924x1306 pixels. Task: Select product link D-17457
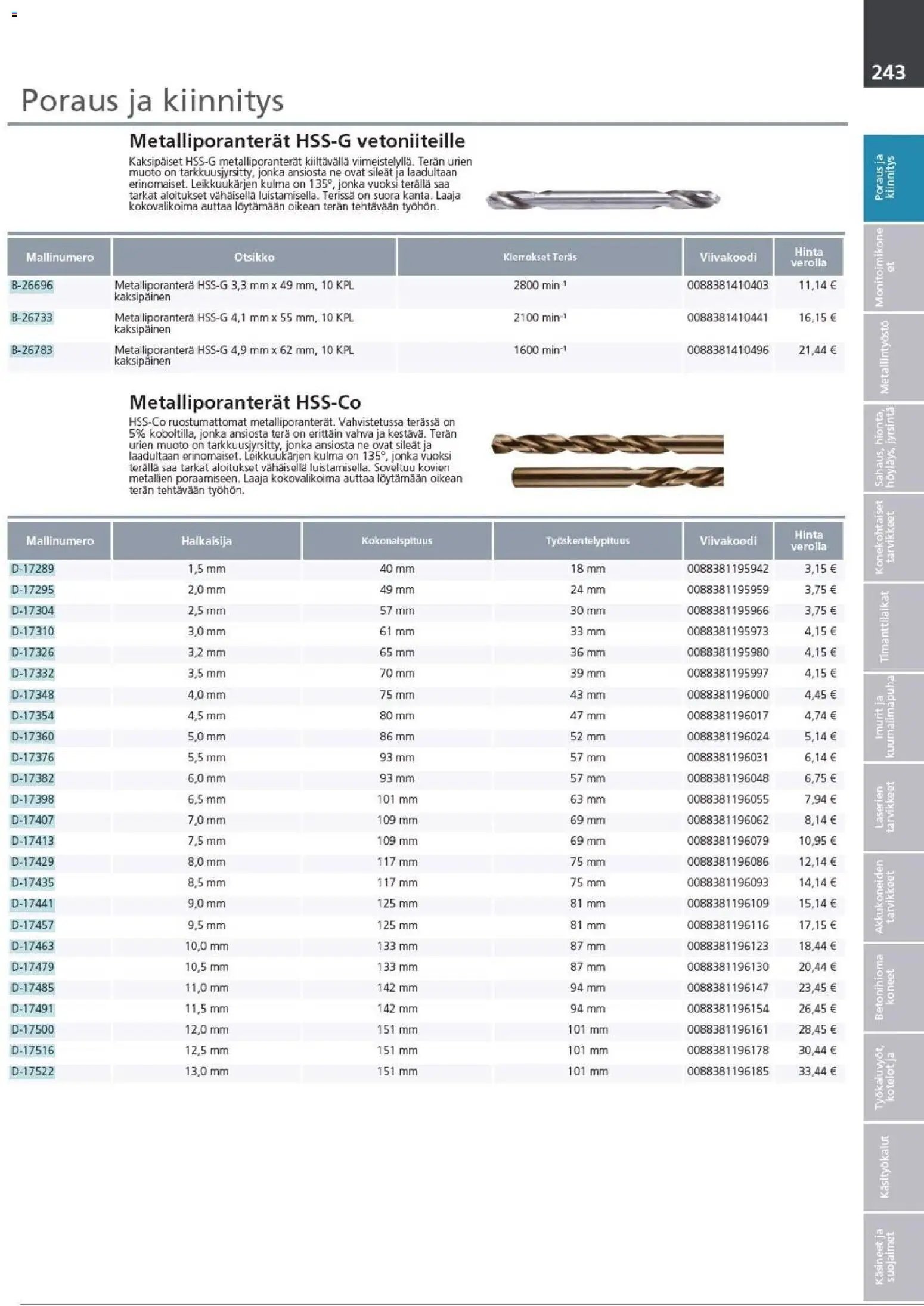(x=32, y=925)
